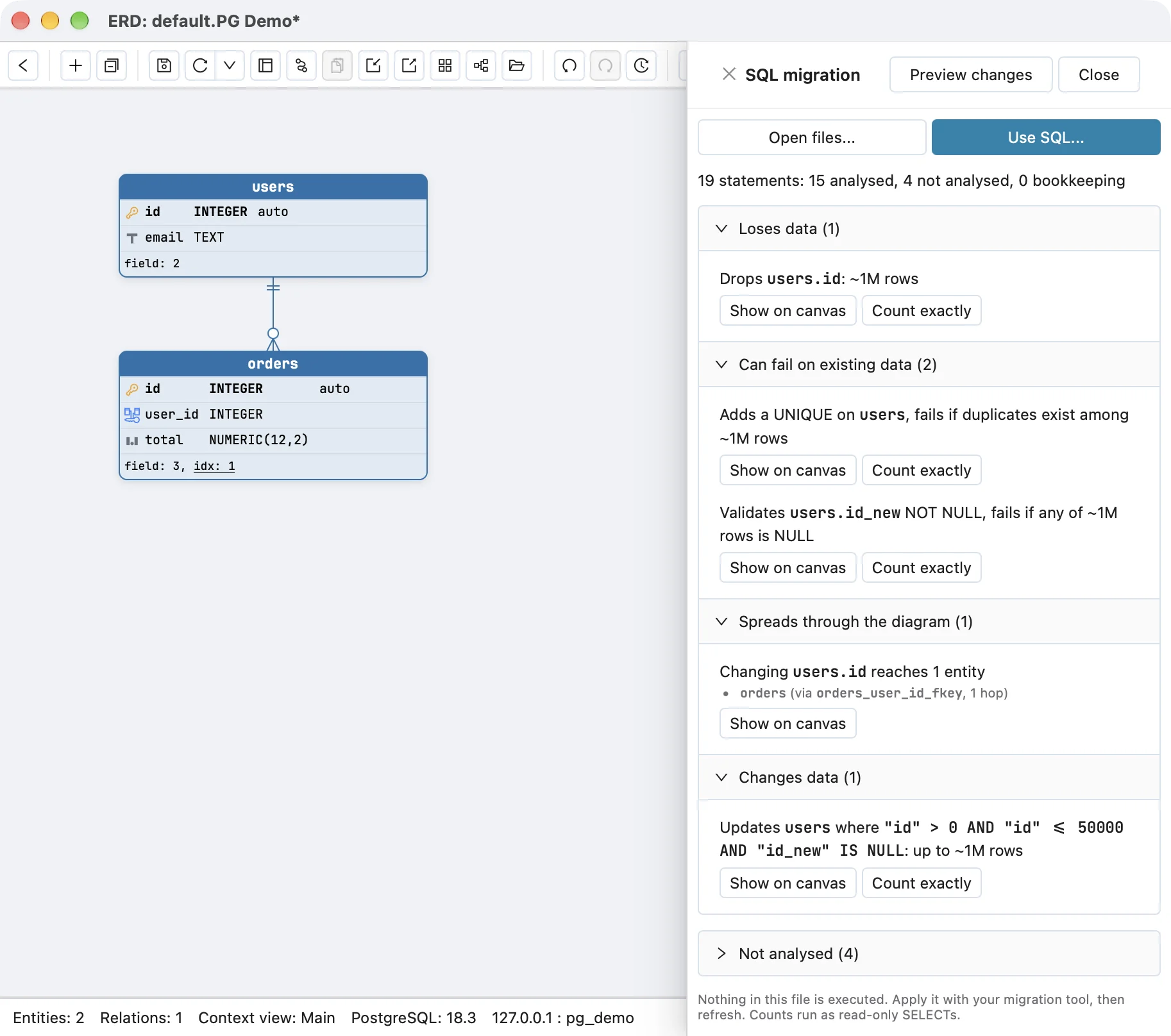Click the plus add icon in toolbar
1171x1036 pixels.
tap(76, 65)
